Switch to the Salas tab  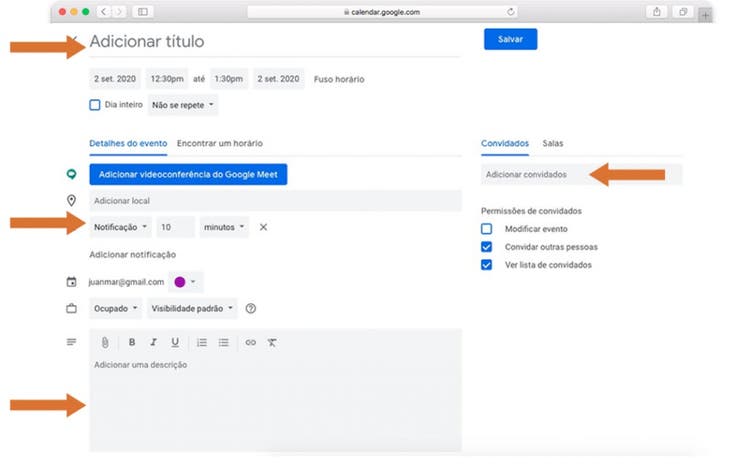click(x=553, y=143)
